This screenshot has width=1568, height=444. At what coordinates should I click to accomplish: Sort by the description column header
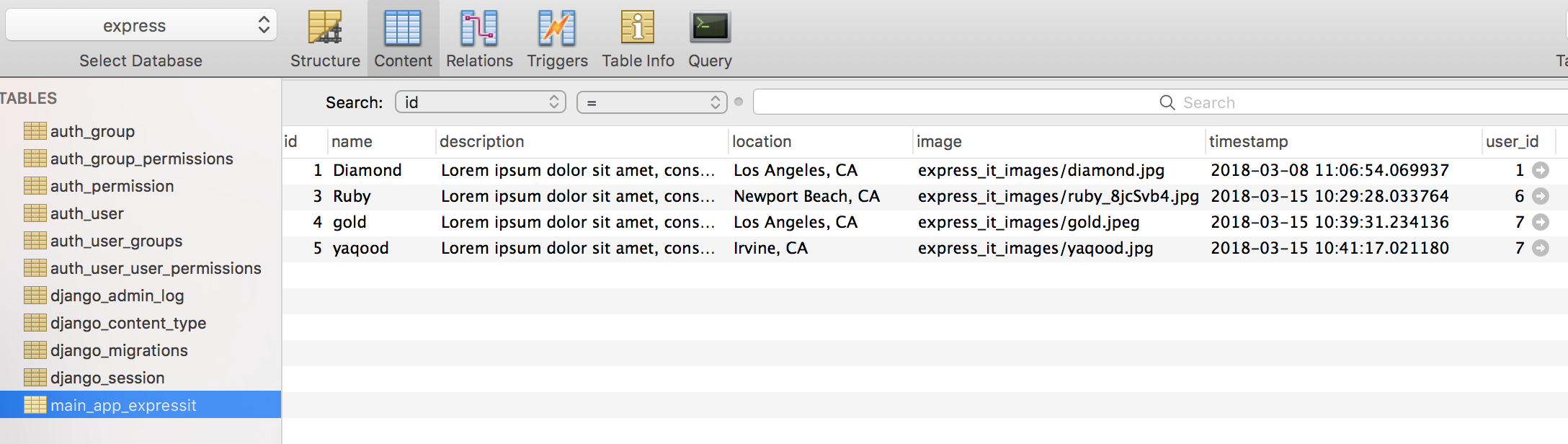point(582,141)
